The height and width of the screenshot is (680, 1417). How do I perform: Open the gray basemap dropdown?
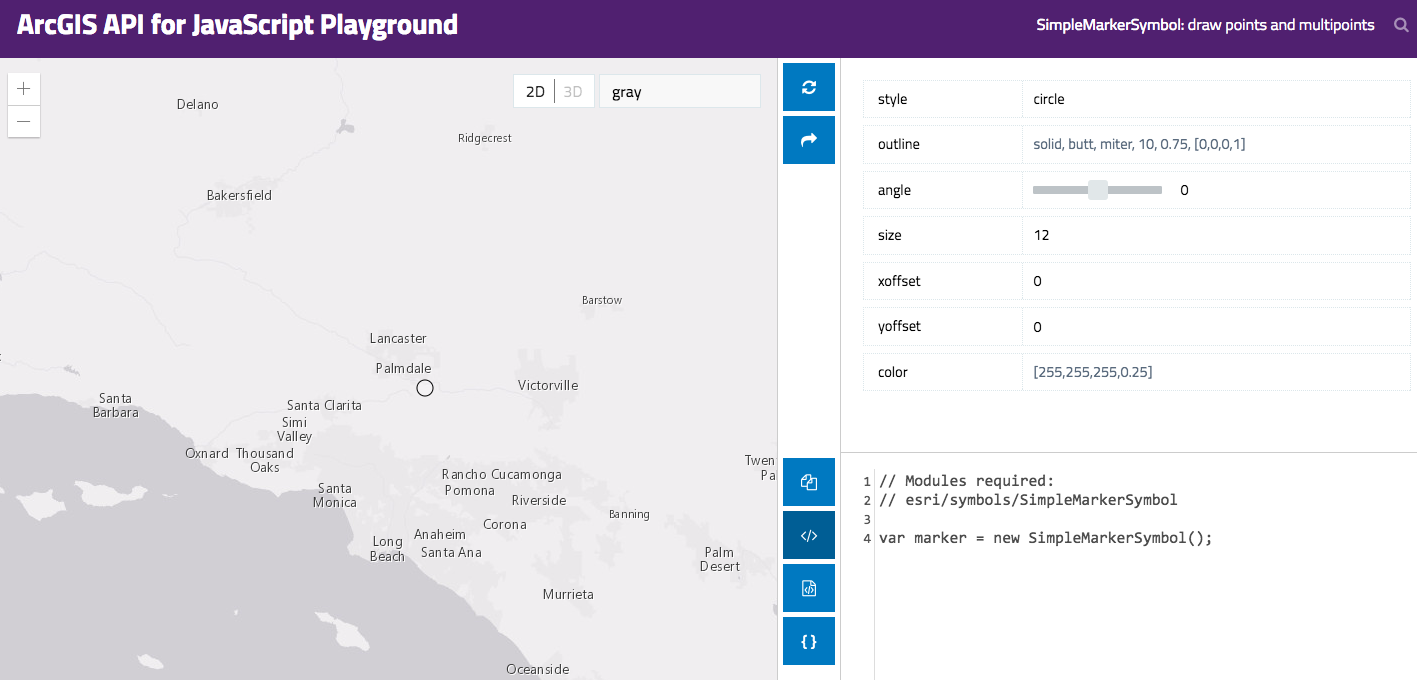point(679,92)
